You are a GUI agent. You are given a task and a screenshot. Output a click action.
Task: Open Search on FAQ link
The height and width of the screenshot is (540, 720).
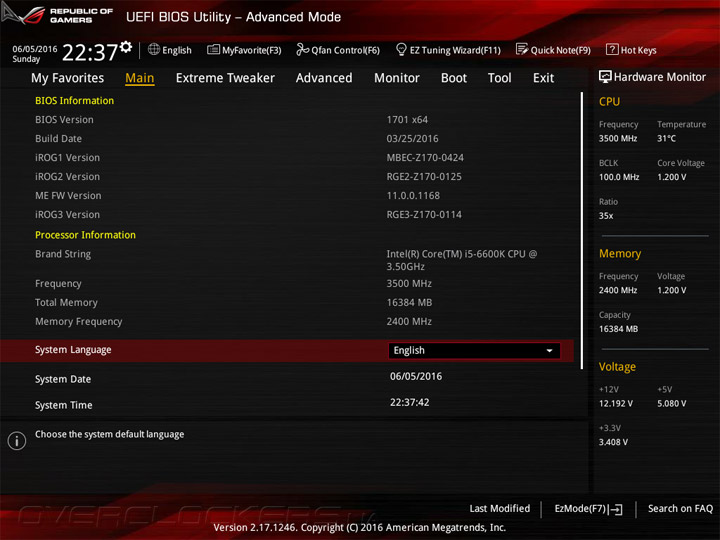click(680, 509)
